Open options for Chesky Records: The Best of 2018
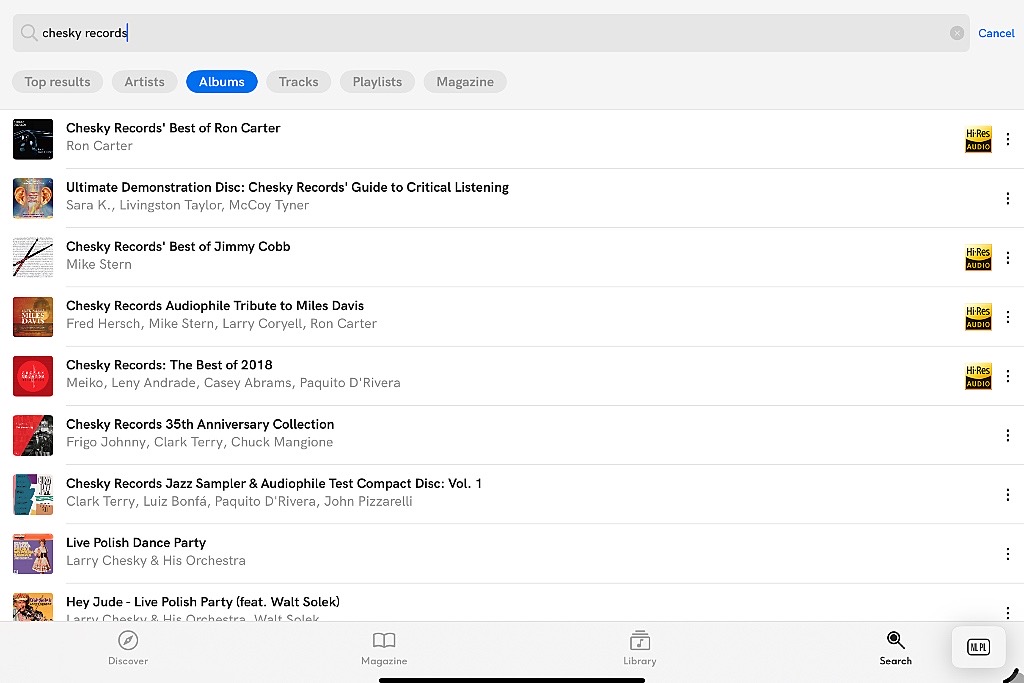Viewport: 1024px width, 683px height. tap(1008, 376)
